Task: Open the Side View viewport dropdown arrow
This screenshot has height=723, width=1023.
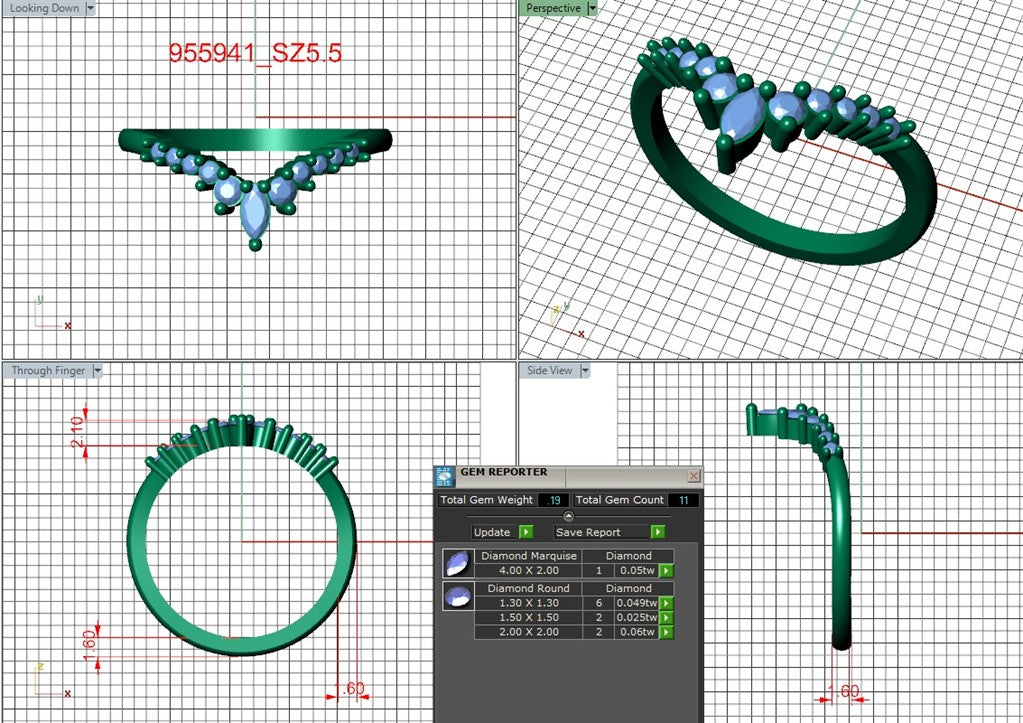Action: (x=585, y=371)
